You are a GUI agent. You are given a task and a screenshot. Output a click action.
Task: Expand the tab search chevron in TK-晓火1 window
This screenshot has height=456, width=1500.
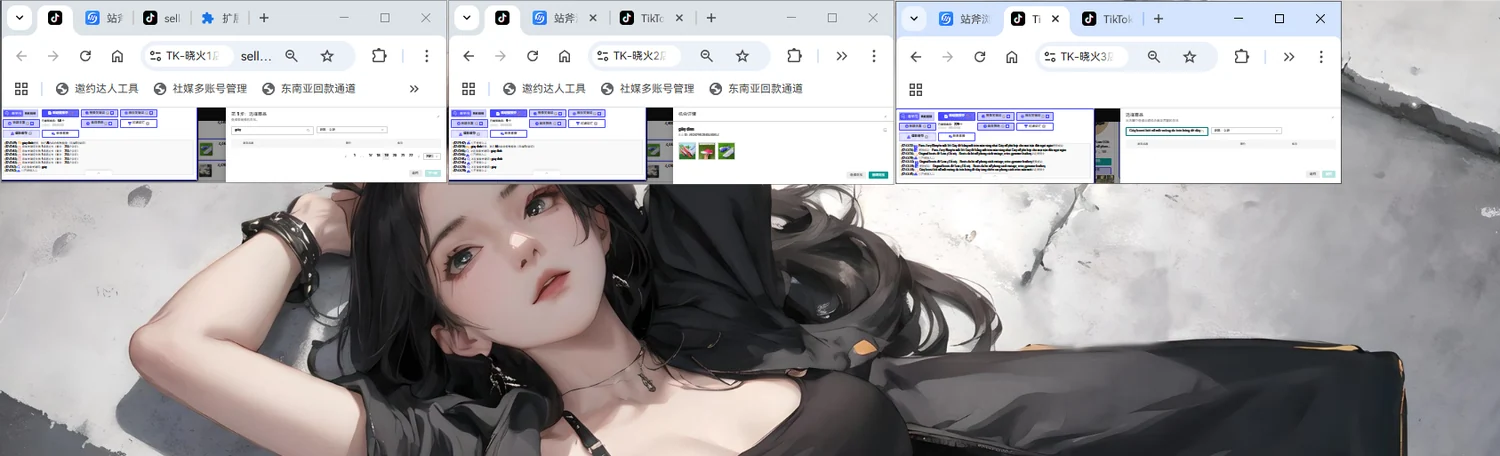click(18, 18)
